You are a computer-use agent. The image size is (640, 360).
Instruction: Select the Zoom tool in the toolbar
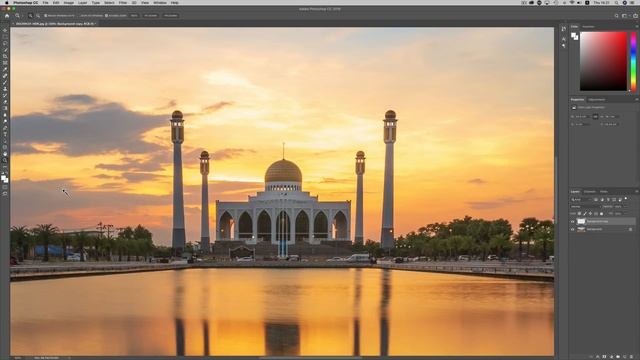tap(5, 161)
